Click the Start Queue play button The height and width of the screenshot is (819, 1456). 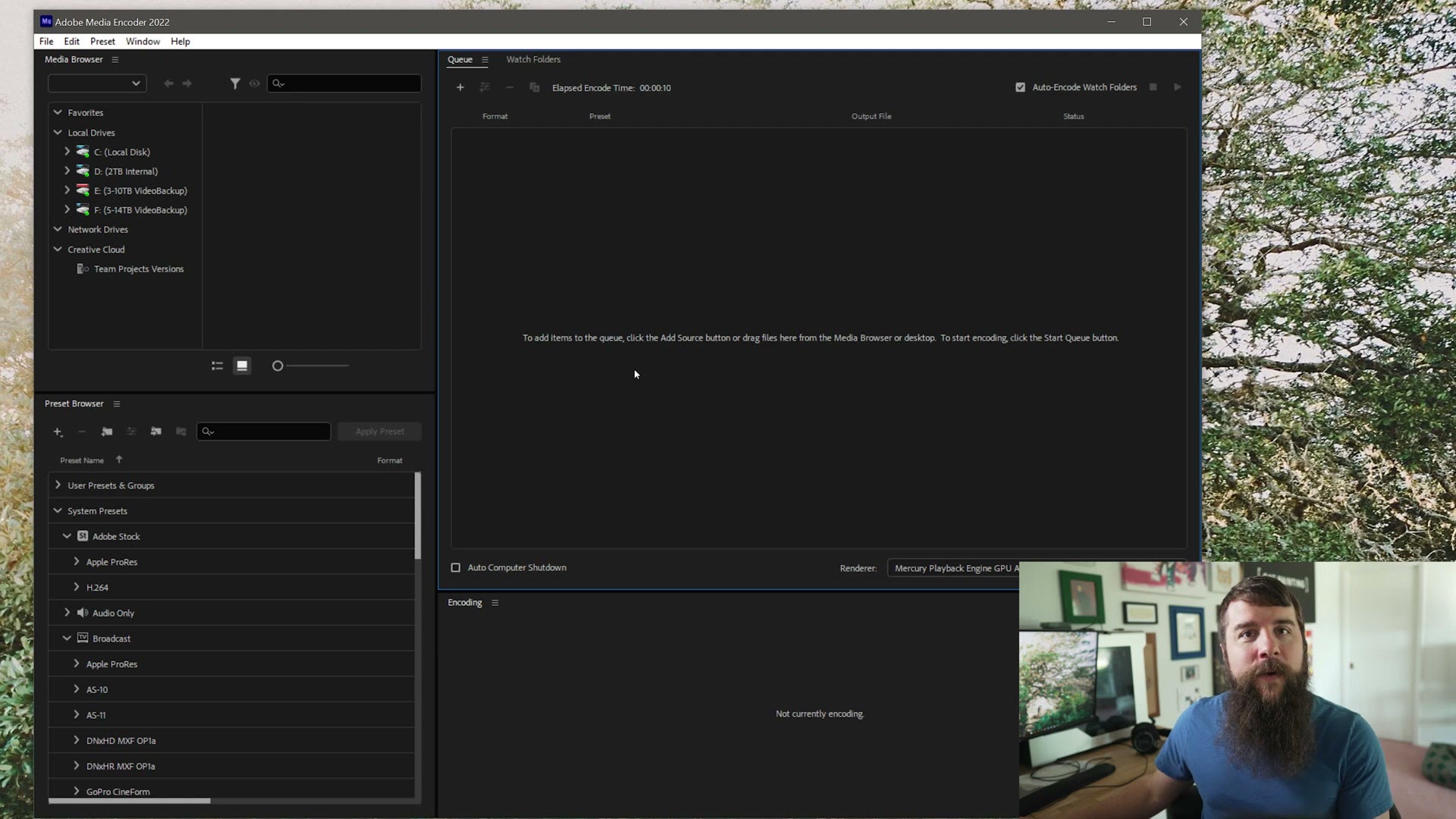coord(1177,87)
